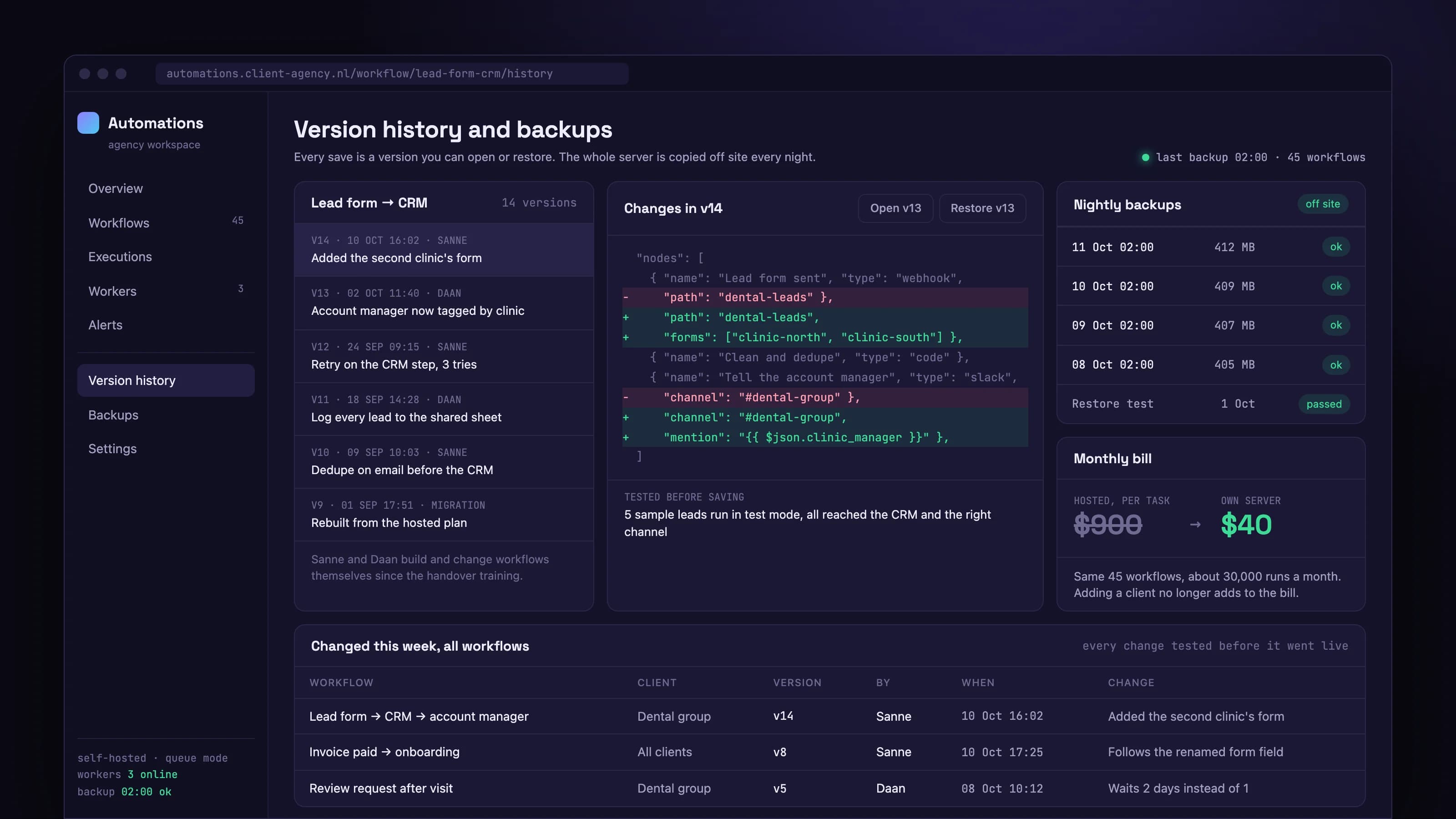The image size is (1456, 819).
Task: Open the Backups sidebar item
Action: coord(166,415)
